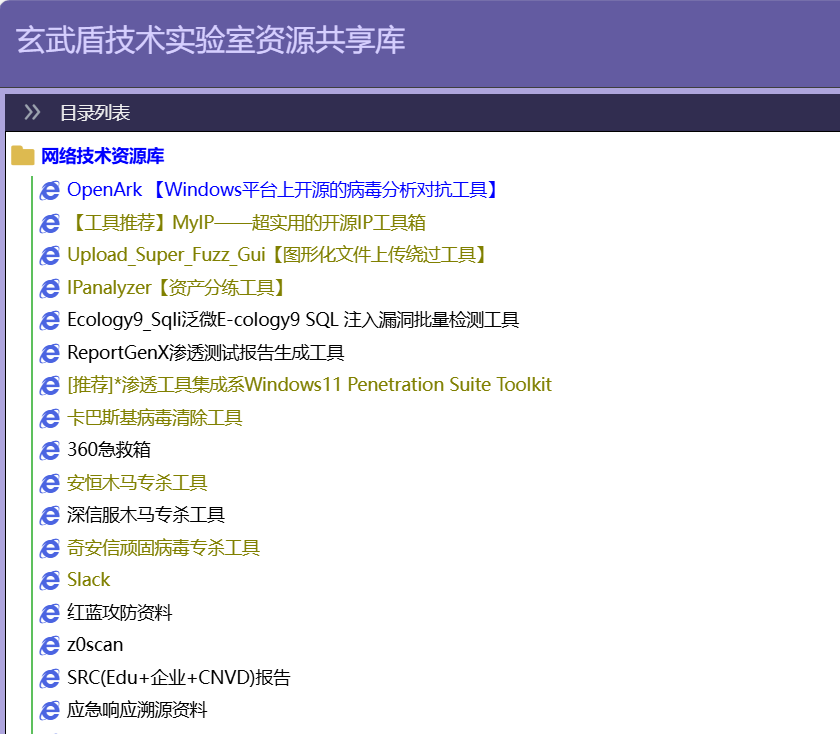This screenshot has width=840, height=734.
Task: Click the IE icon beside 卡巴斯基病毒清除工具
Action: [50, 418]
